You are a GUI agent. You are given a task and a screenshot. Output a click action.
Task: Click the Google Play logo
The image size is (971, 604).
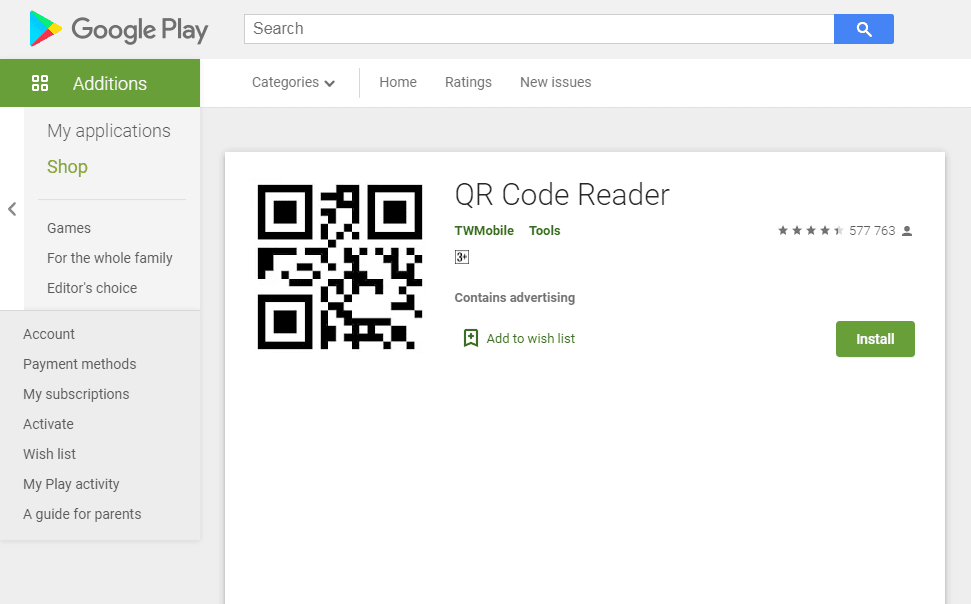pyautogui.click(x=118, y=28)
